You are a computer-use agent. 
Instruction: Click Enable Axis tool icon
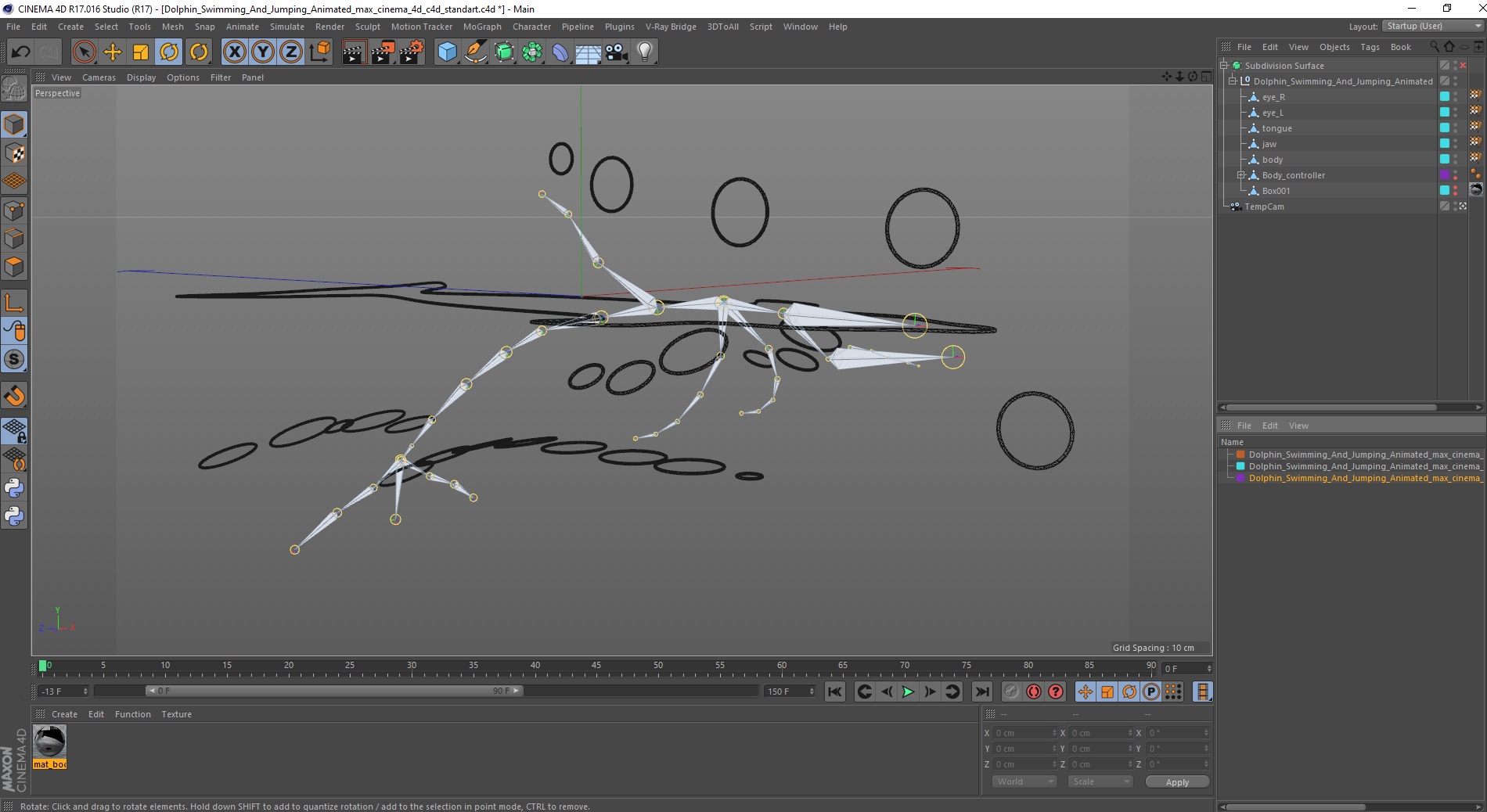point(14,302)
